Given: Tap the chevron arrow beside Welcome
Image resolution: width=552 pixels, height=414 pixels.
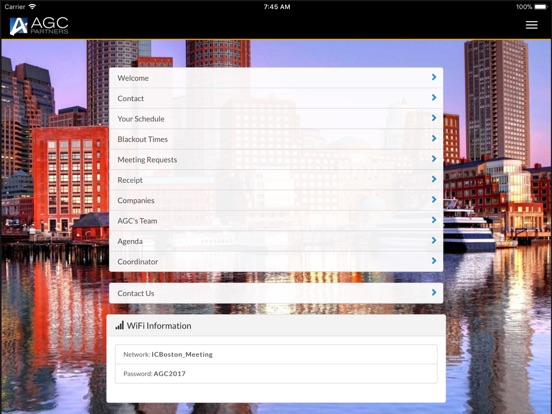Looking at the screenshot, I should pos(434,77).
